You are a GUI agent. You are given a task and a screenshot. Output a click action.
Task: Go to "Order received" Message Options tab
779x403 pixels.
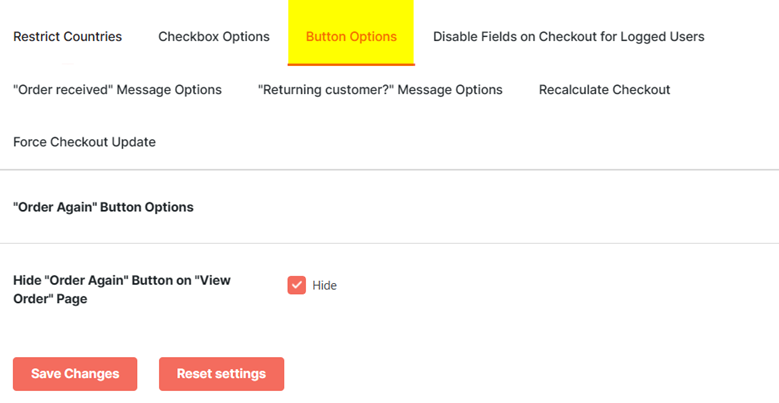click(117, 90)
